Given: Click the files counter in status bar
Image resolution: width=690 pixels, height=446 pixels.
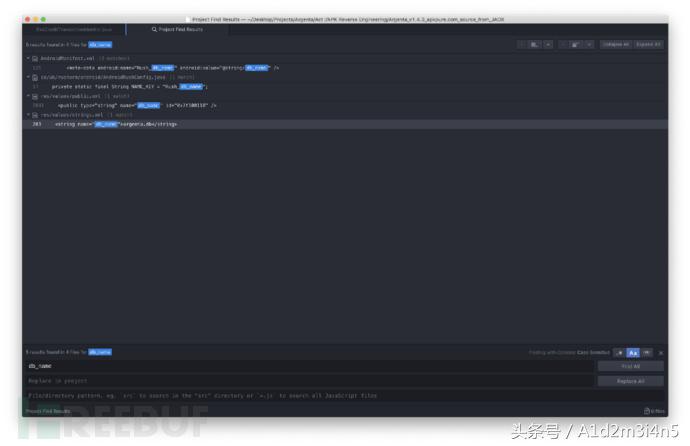Looking at the screenshot, I should 654,411.
